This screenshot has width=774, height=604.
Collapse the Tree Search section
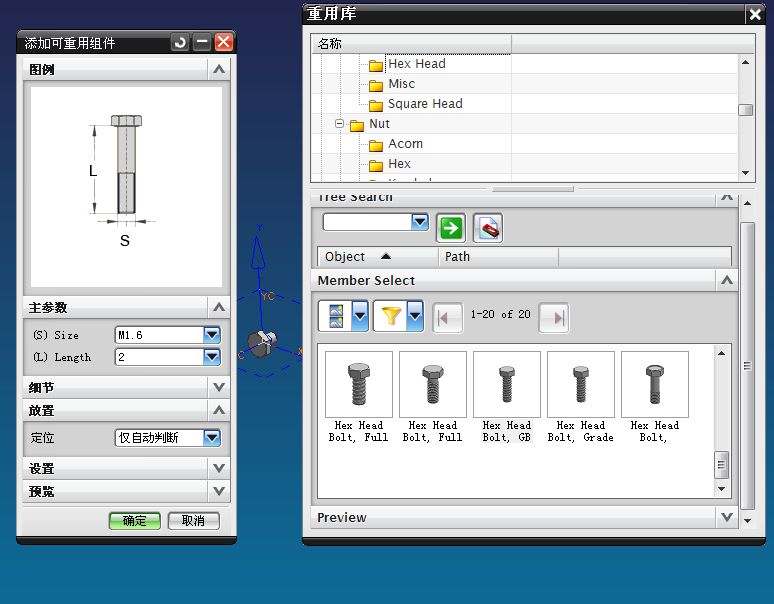pos(727,197)
